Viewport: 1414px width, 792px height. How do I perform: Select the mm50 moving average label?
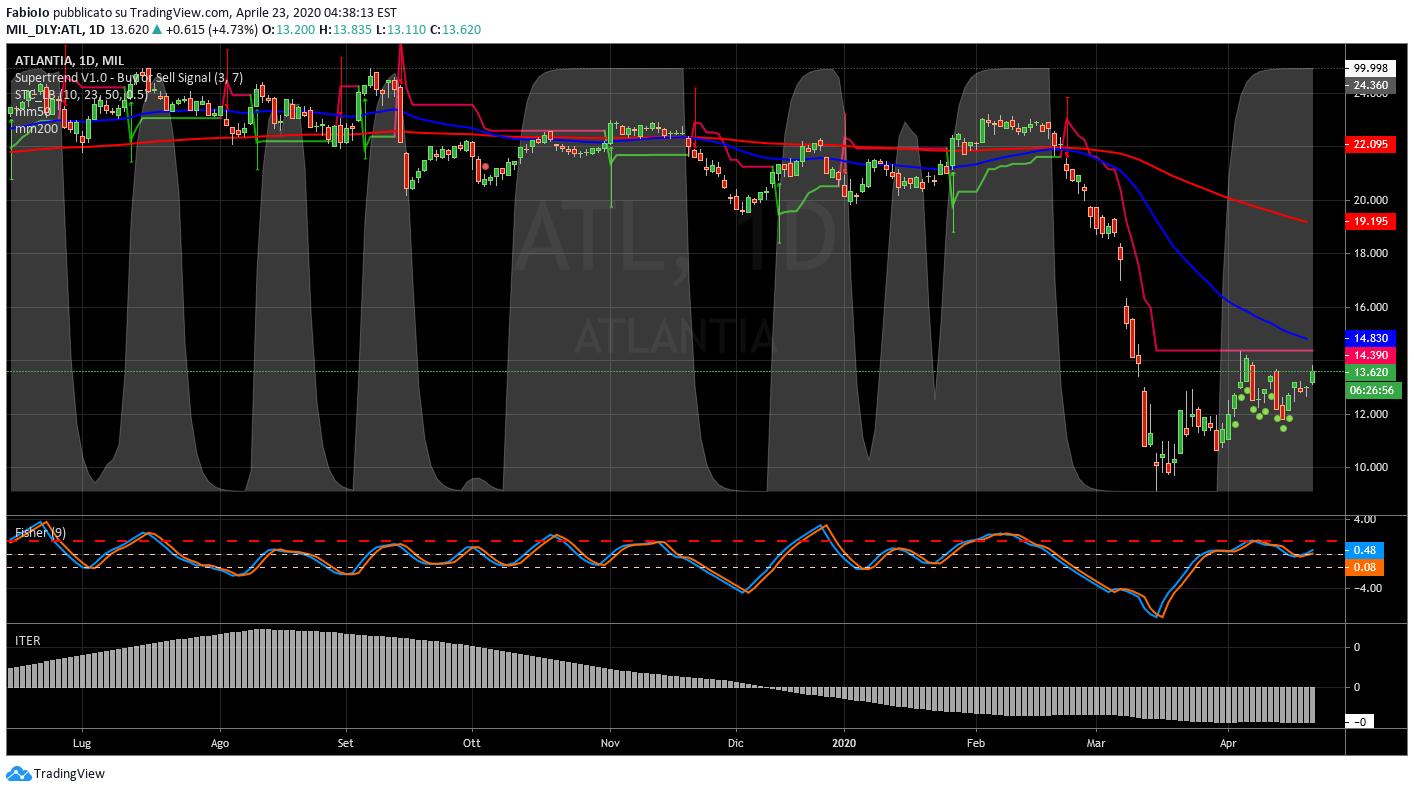pyautogui.click(x=32, y=112)
